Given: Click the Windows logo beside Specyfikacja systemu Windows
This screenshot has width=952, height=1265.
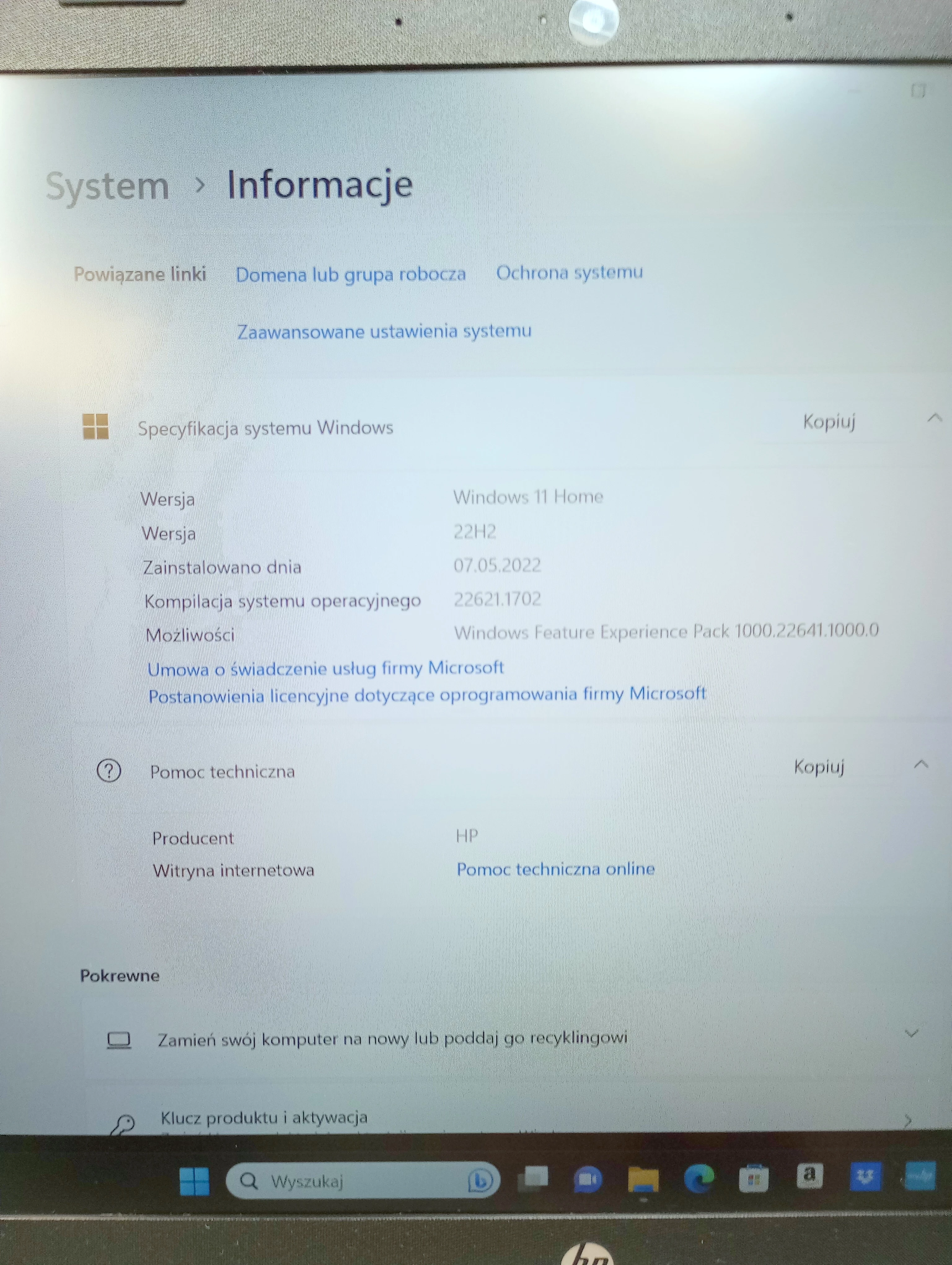Looking at the screenshot, I should (95, 426).
